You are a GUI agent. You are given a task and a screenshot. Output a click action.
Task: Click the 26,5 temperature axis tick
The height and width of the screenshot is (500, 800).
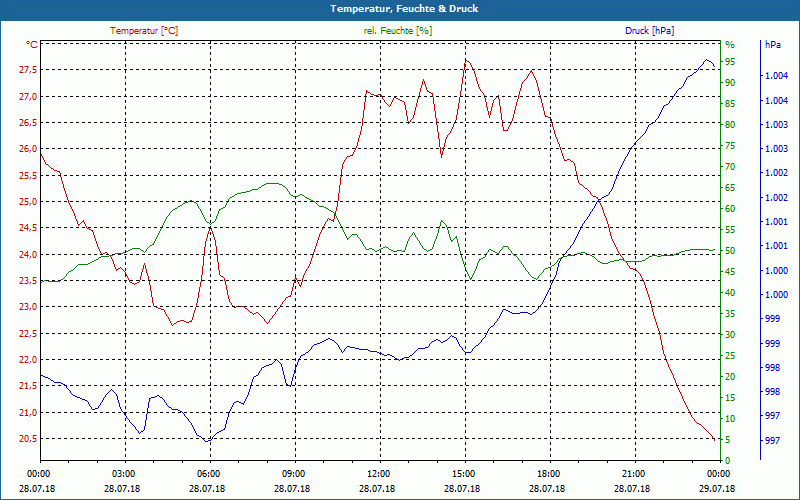(28, 122)
